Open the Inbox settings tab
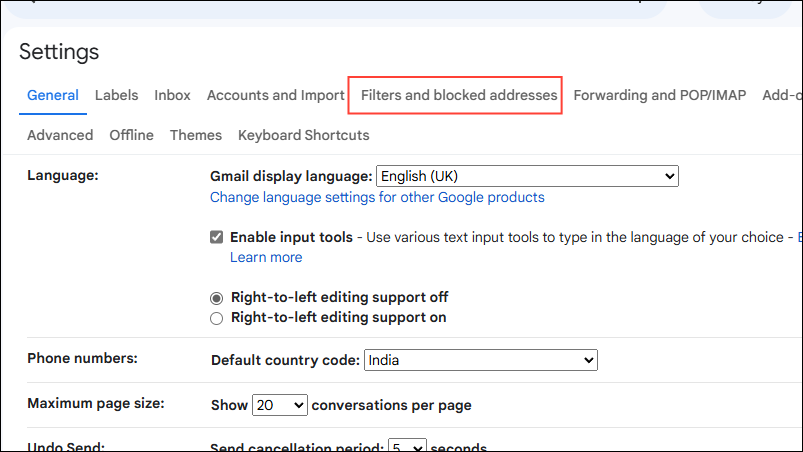This screenshot has width=803, height=452. [172, 95]
